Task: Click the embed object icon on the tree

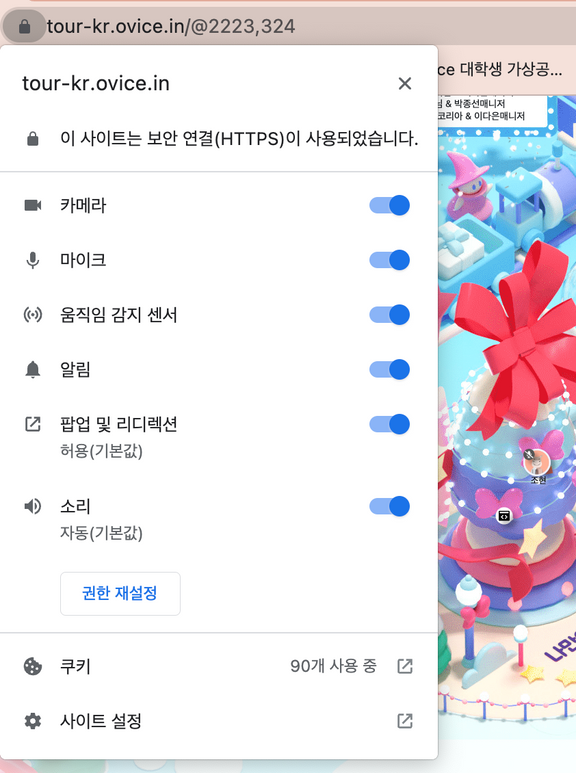Action: 504,516
